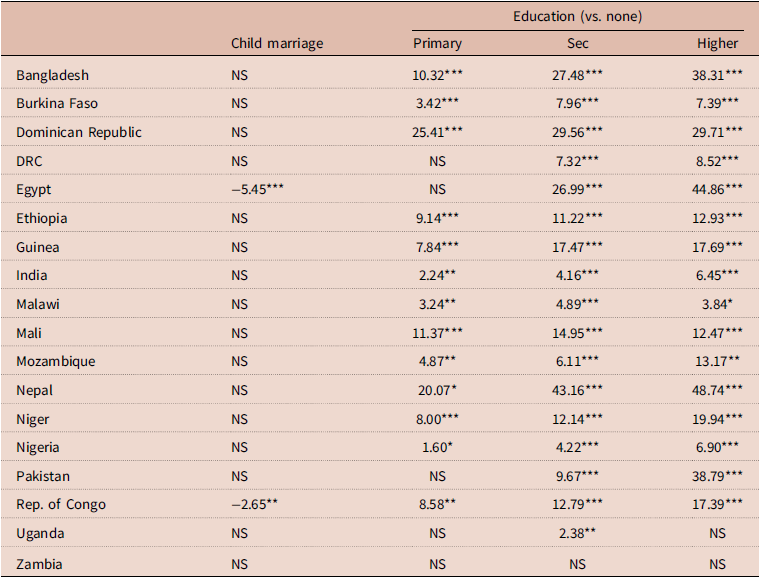
Task: Click the Sec column header
Action: pyautogui.click(x=577, y=44)
